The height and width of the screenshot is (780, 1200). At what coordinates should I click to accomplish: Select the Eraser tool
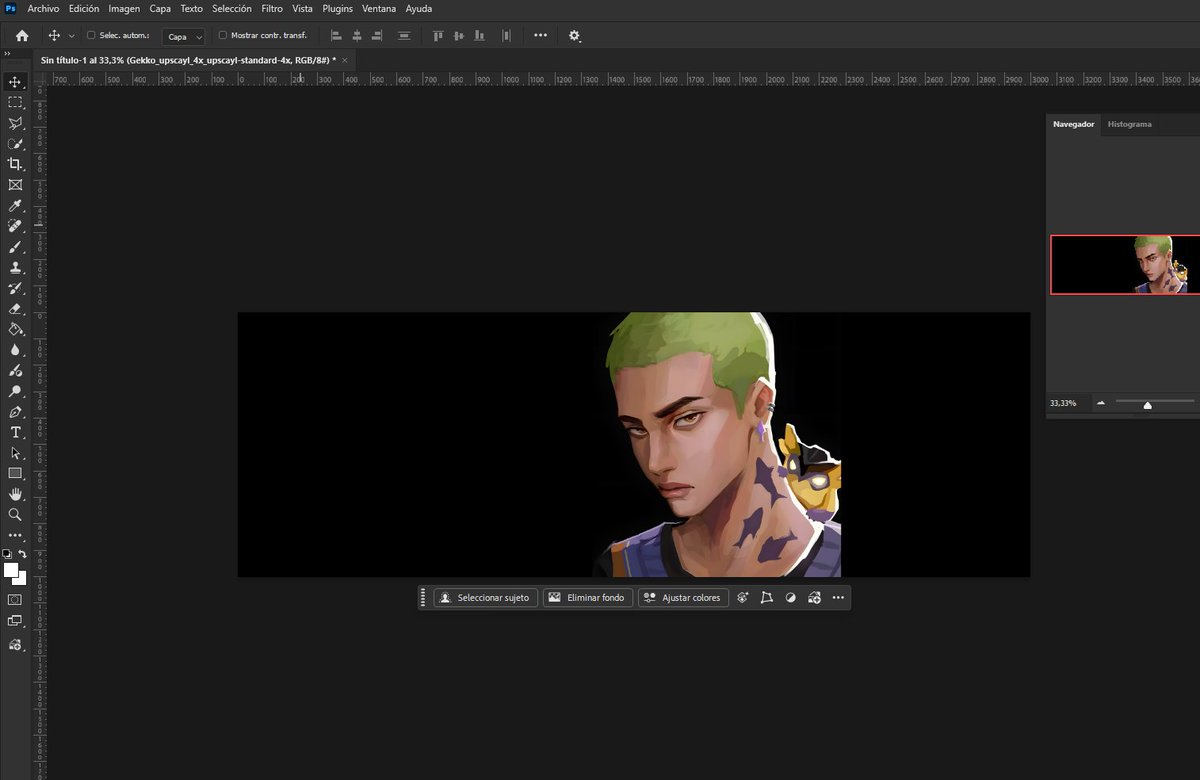(x=15, y=309)
